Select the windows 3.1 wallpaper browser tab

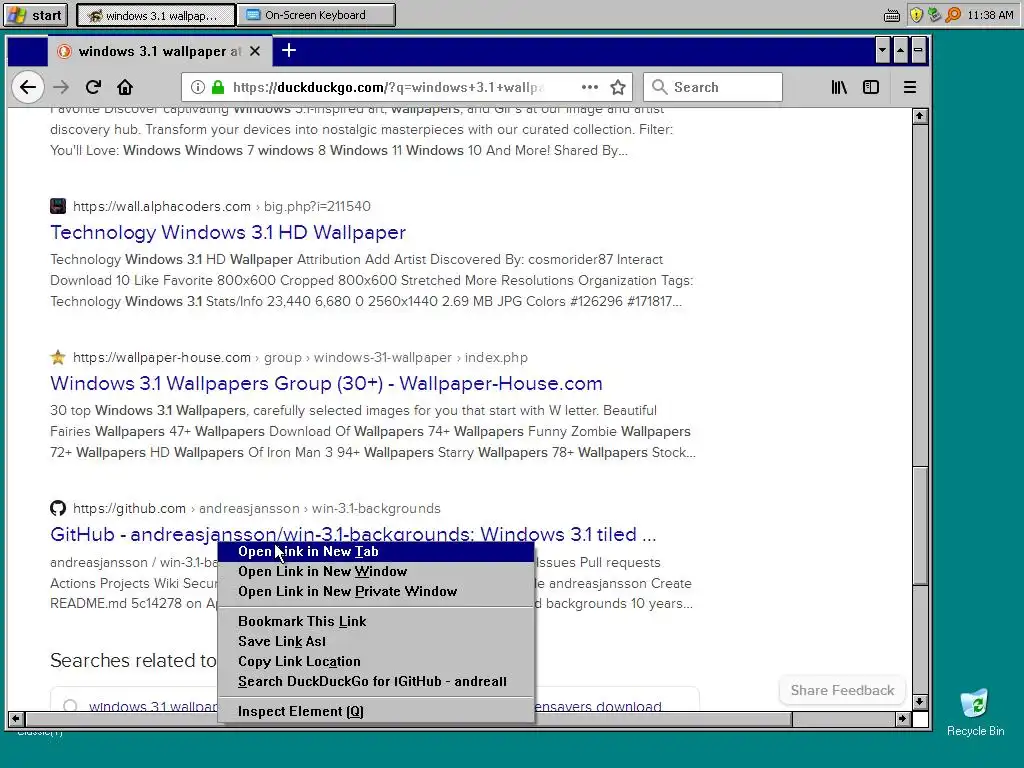point(159,51)
